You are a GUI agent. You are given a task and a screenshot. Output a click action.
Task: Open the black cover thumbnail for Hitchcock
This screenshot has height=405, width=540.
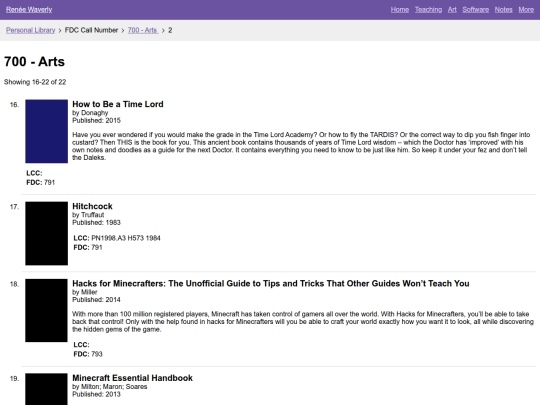(x=46, y=233)
